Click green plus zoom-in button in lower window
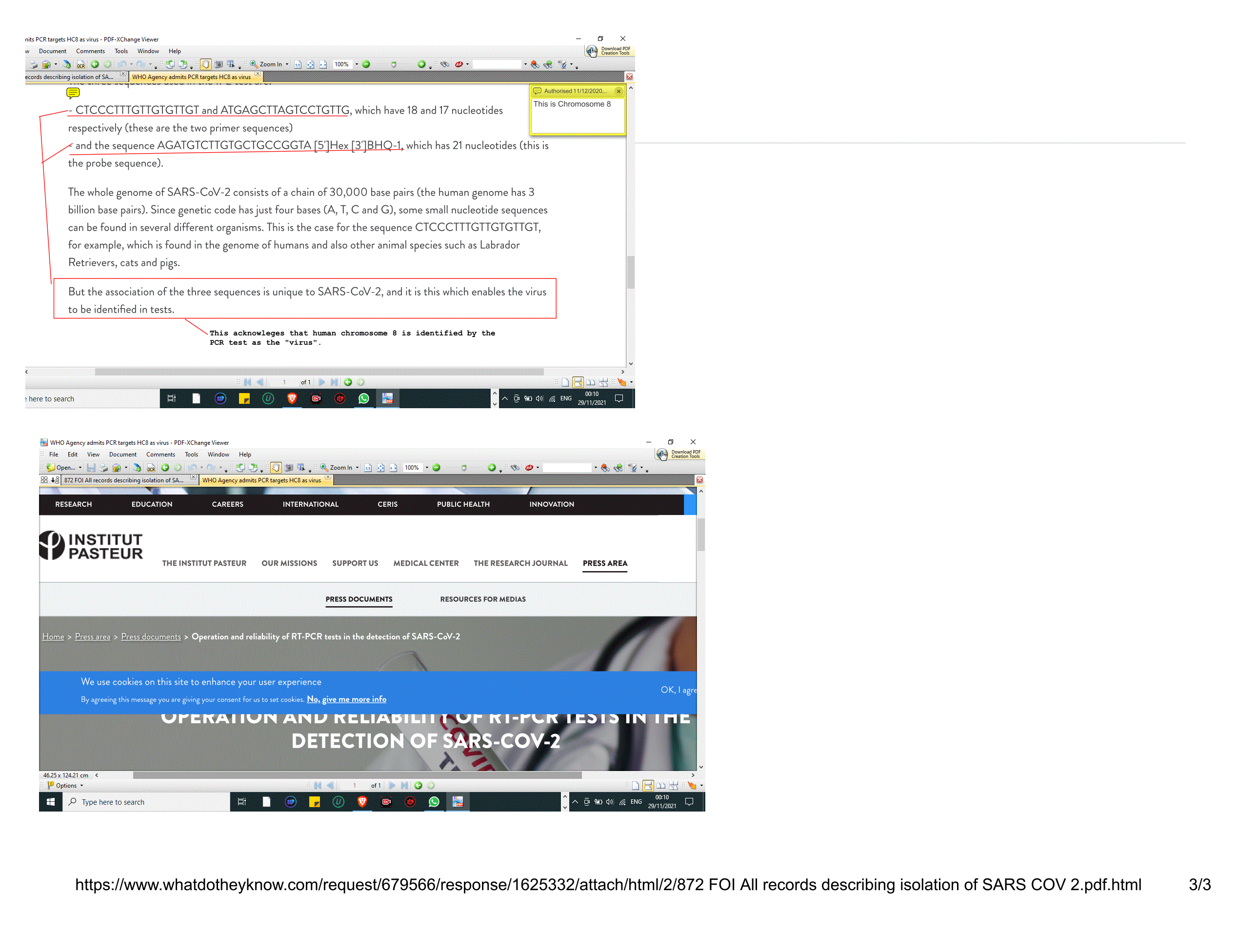 (492, 468)
